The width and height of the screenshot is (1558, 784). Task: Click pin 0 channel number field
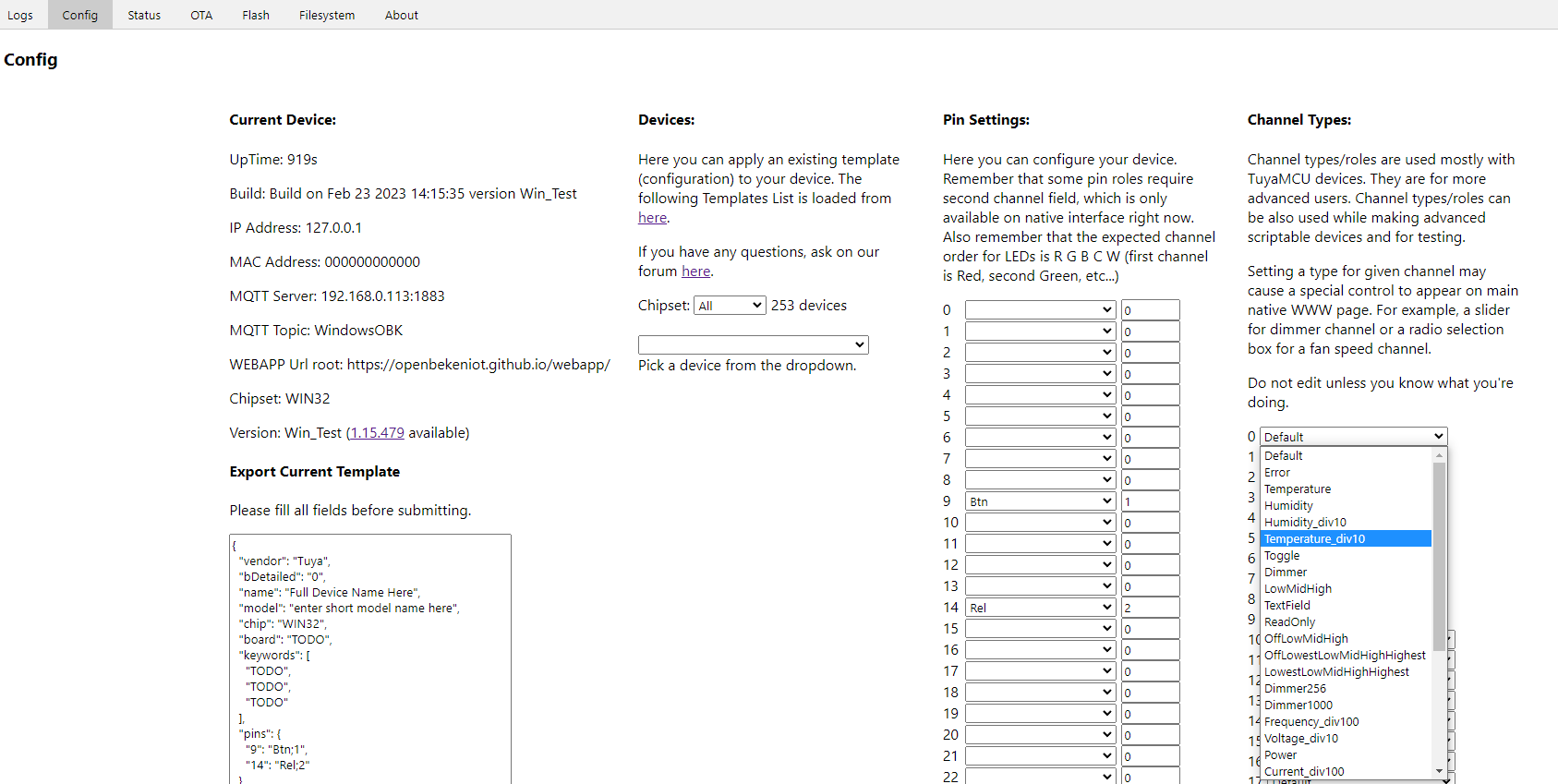point(1151,310)
